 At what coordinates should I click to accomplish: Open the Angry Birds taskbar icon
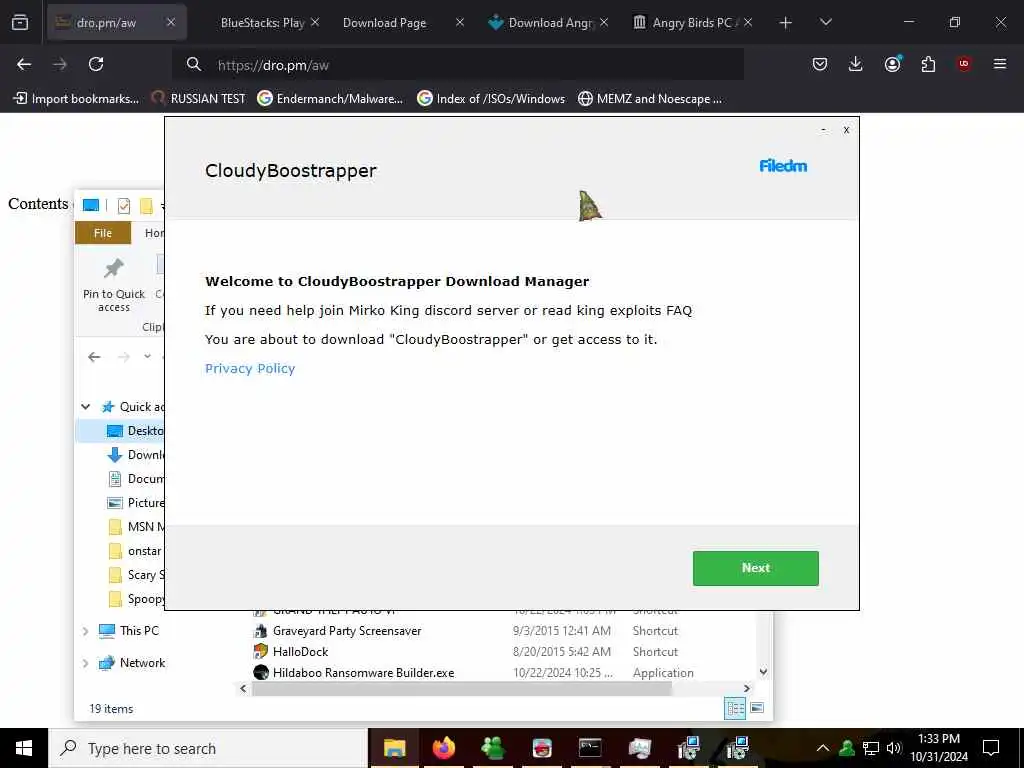coord(541,748)
